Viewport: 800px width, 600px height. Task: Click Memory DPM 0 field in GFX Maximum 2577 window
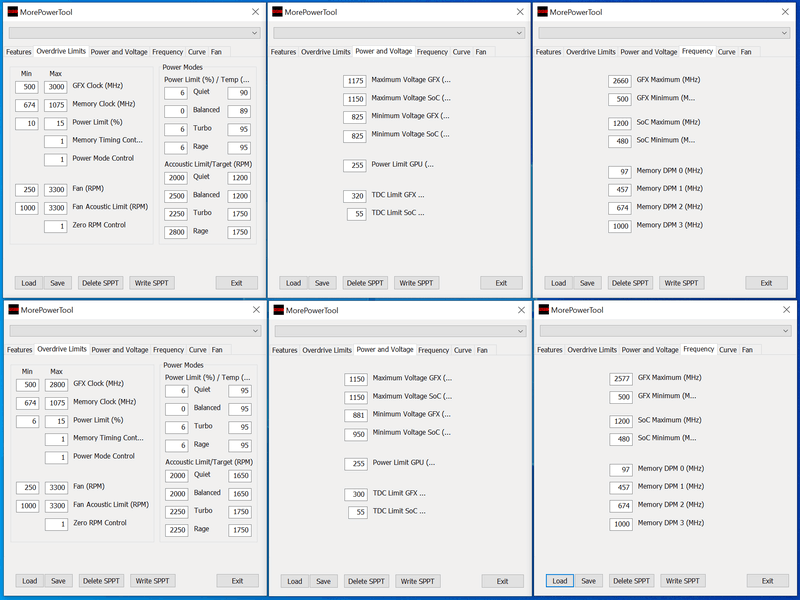[x=621, y=469]
